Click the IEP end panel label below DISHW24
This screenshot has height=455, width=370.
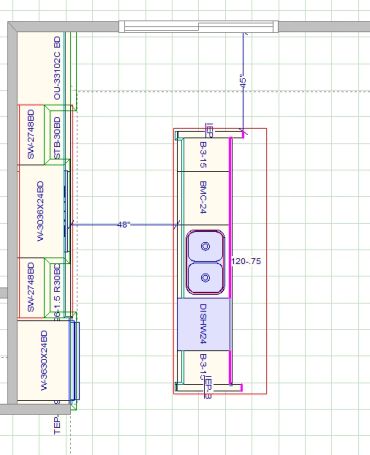coord(208,388)
